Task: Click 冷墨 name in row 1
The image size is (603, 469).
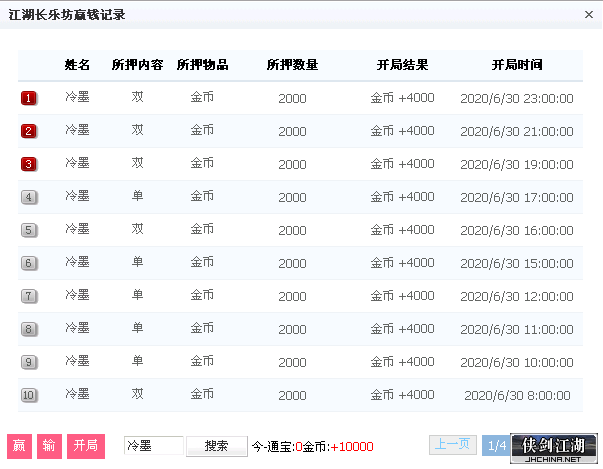Action: tap(77, 97)
